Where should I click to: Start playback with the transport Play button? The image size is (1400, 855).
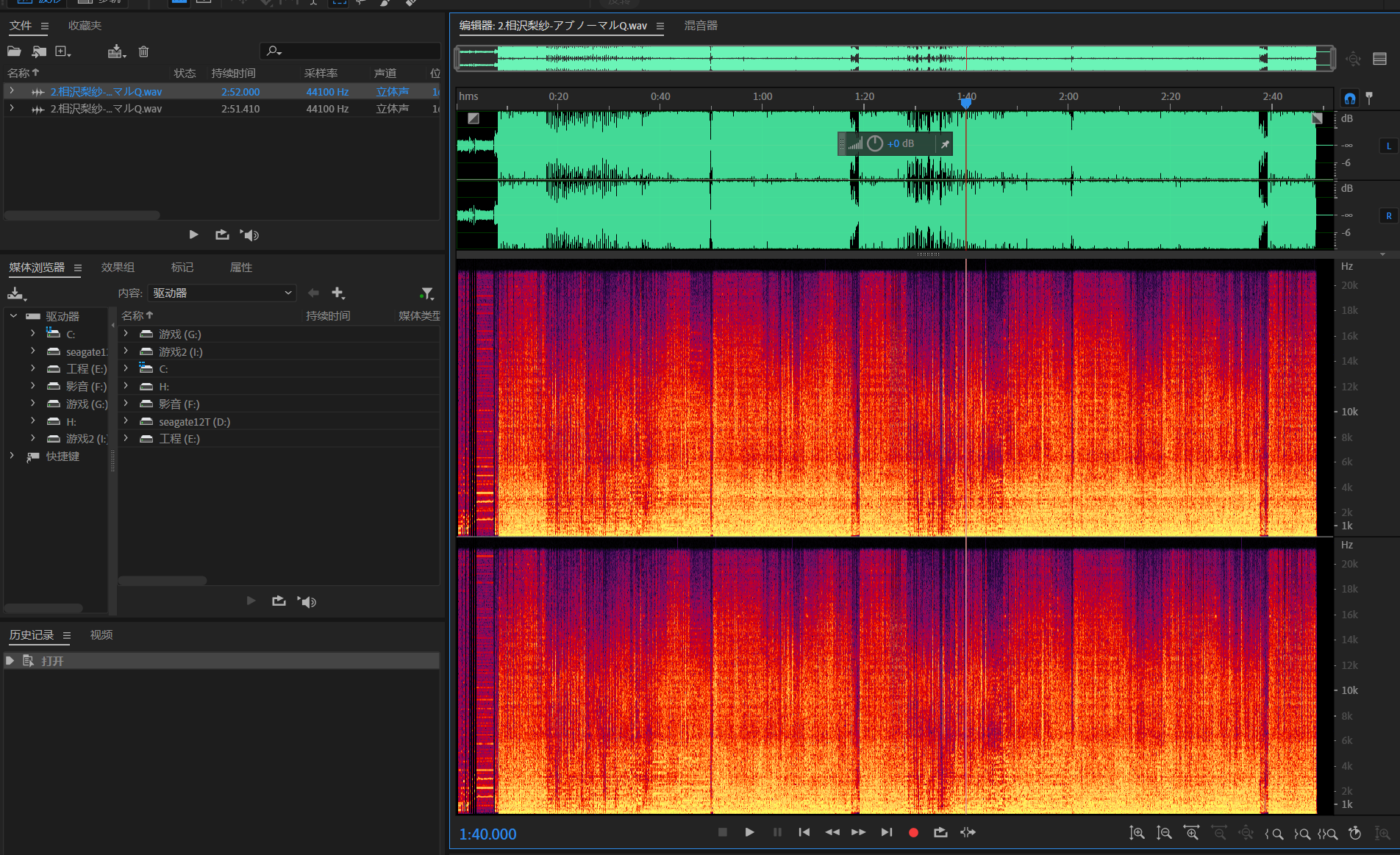[749, 832]
